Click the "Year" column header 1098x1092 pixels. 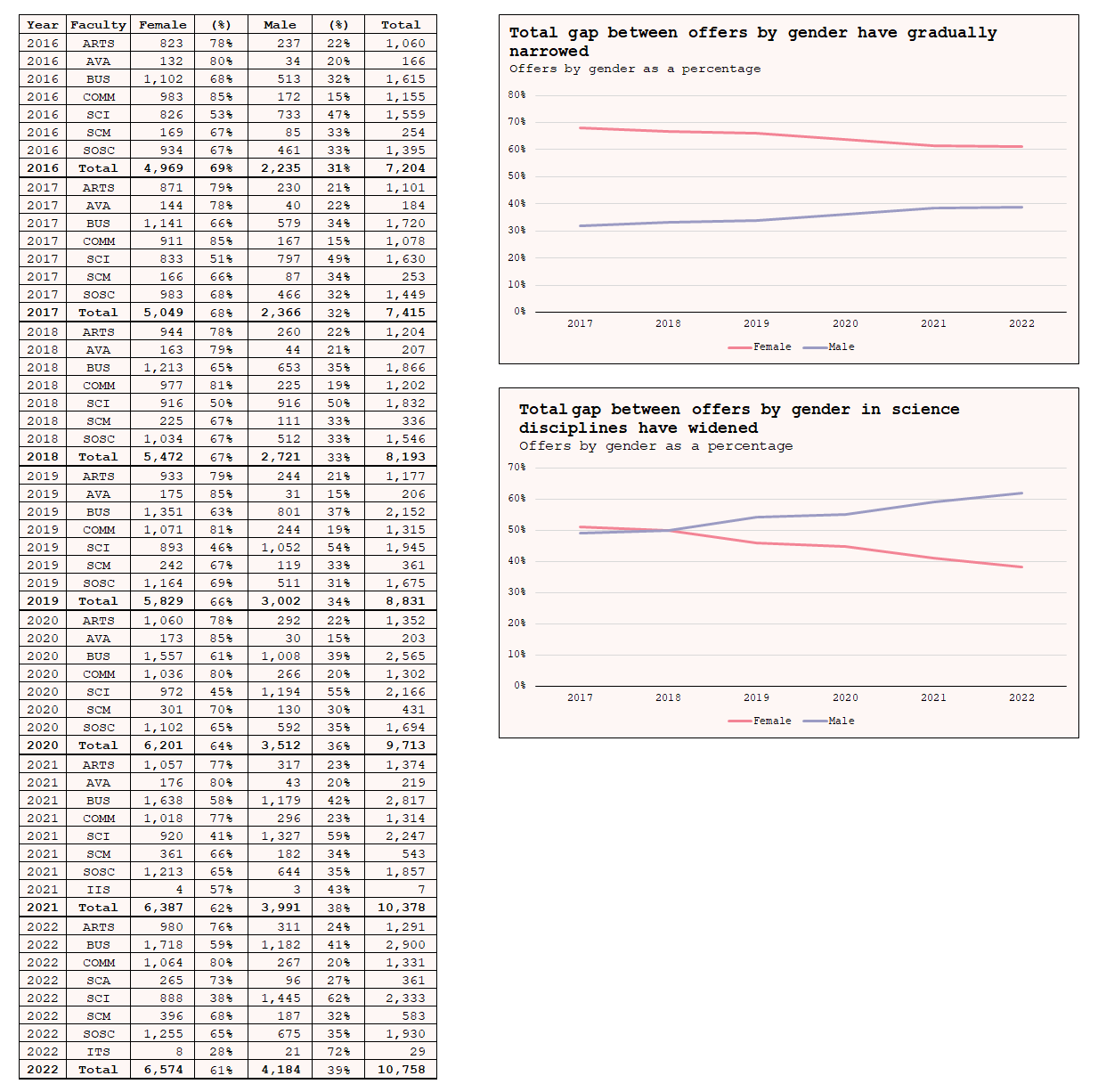(x=43, y=25)
